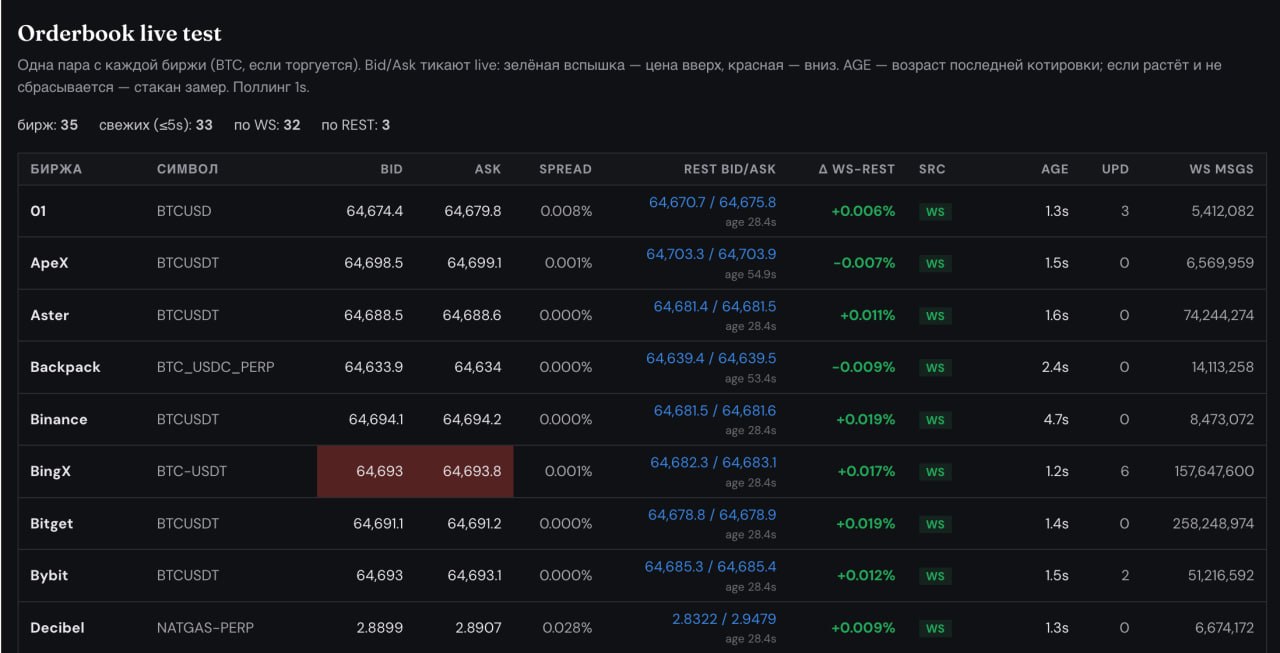Click the WS badge in Backpack row
This screenshot has width=1280, height=653.
pyautogui.click(x=935, y=368)
